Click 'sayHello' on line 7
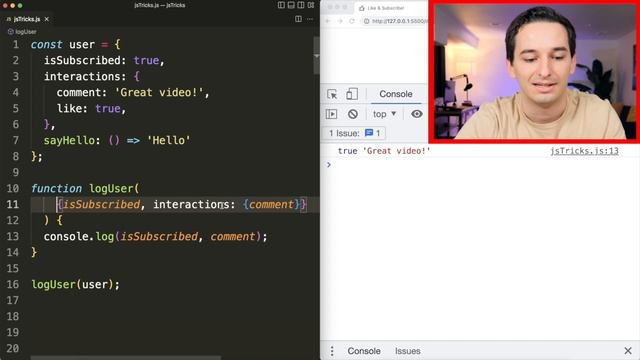Screen dimensions: 640x360 coord(69,140)
